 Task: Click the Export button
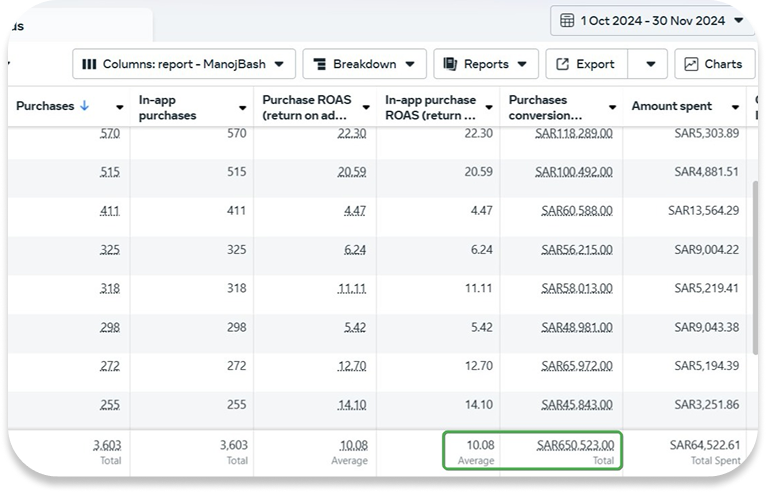pos(586,64)
